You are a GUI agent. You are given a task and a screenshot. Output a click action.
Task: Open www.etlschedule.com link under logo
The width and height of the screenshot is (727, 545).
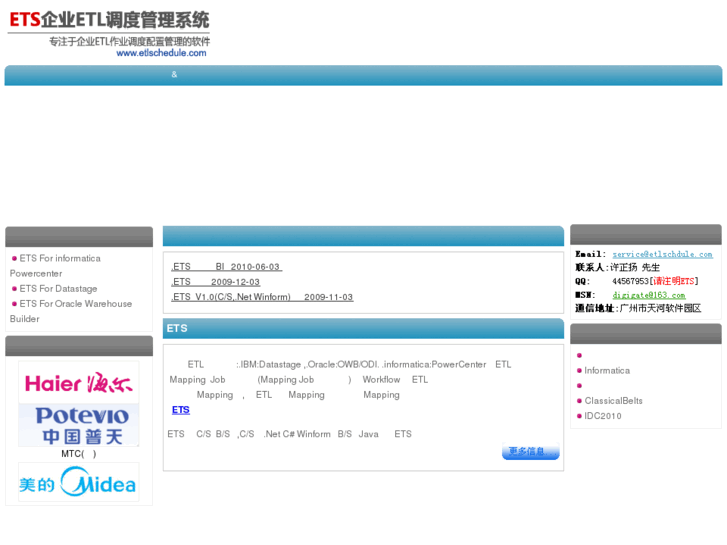[161, 53]
